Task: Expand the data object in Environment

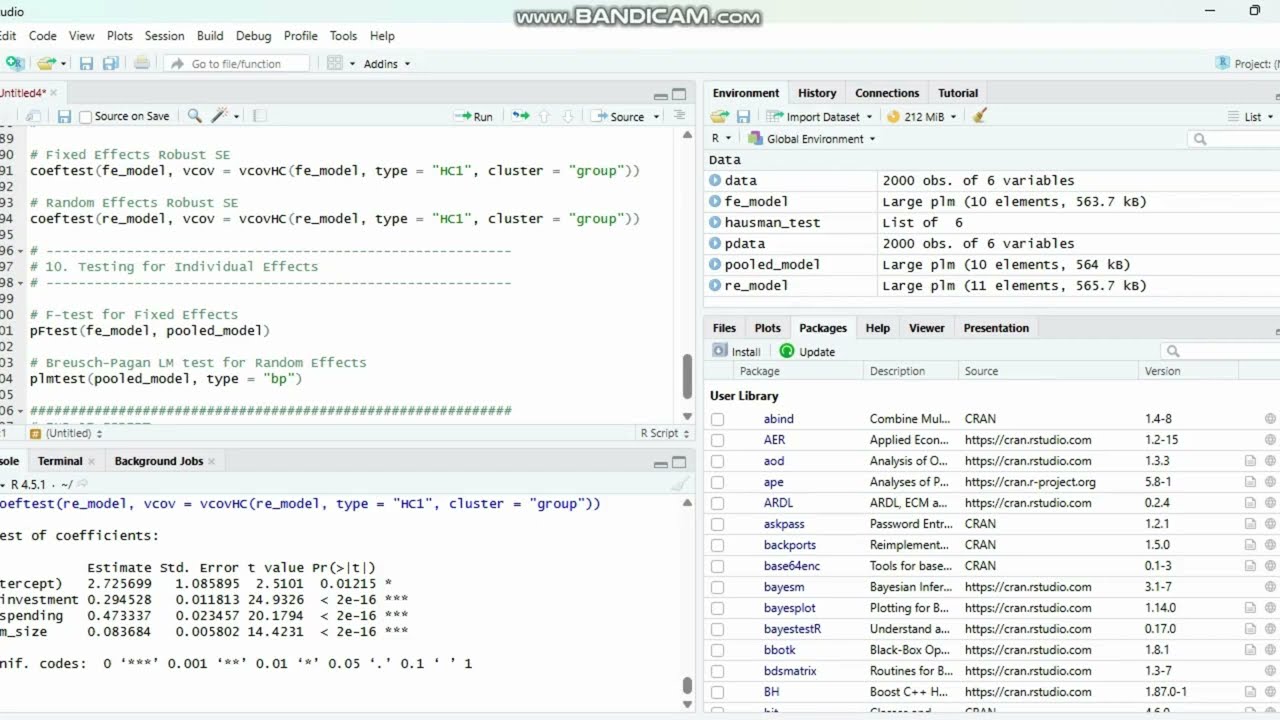Action: pyautogui.click(x=715, y=180)
